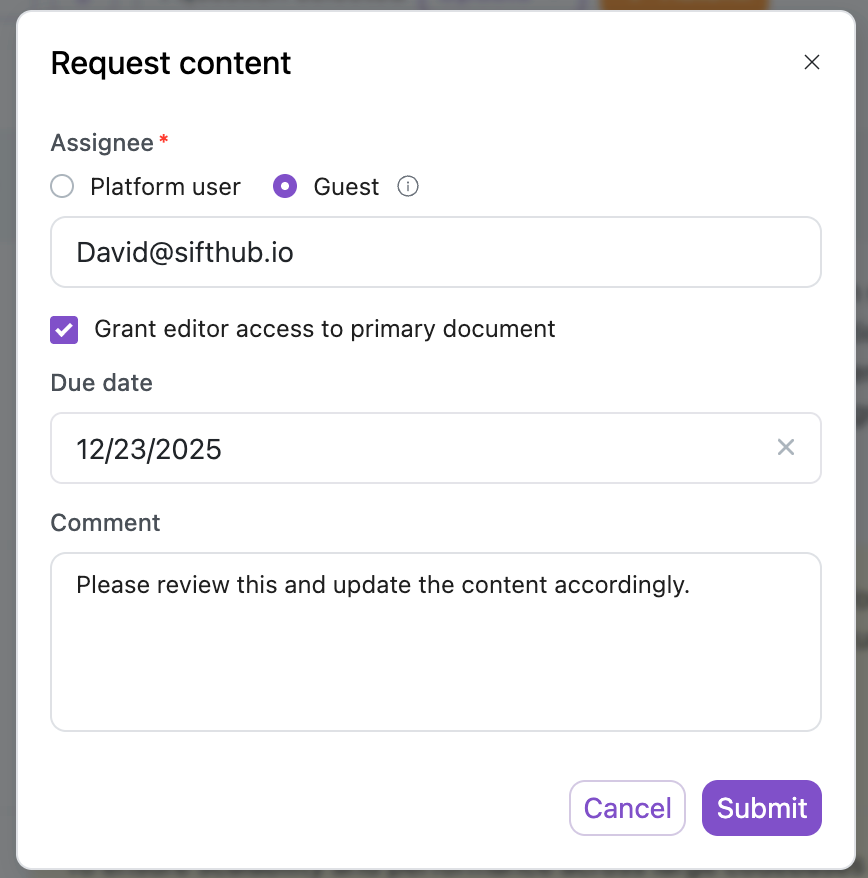Viewport: 868px width, 878px height.
Task: Select the Guest radio button
Action: (285, 187)
